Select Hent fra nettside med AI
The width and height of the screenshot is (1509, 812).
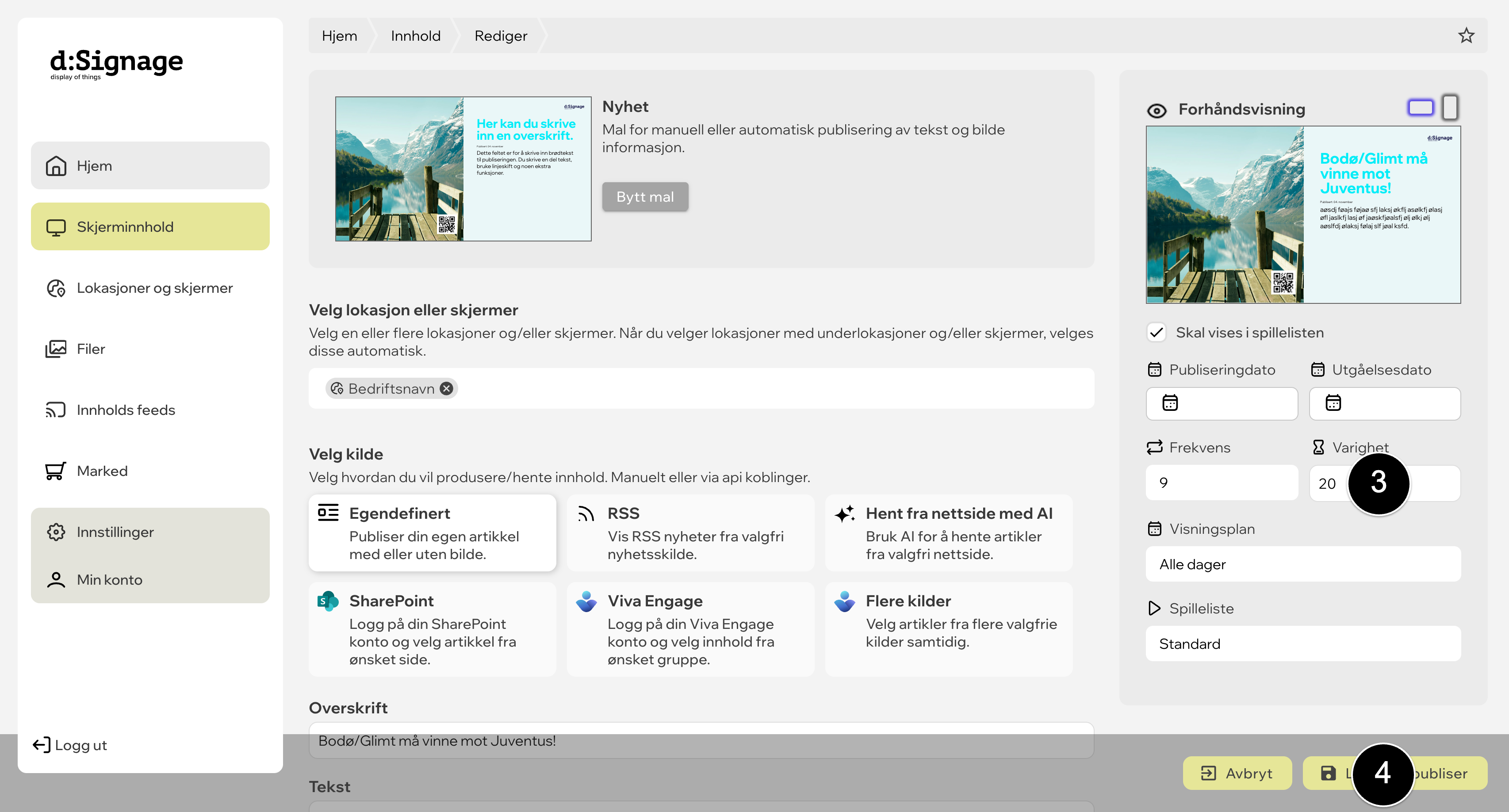click(949, 533)
